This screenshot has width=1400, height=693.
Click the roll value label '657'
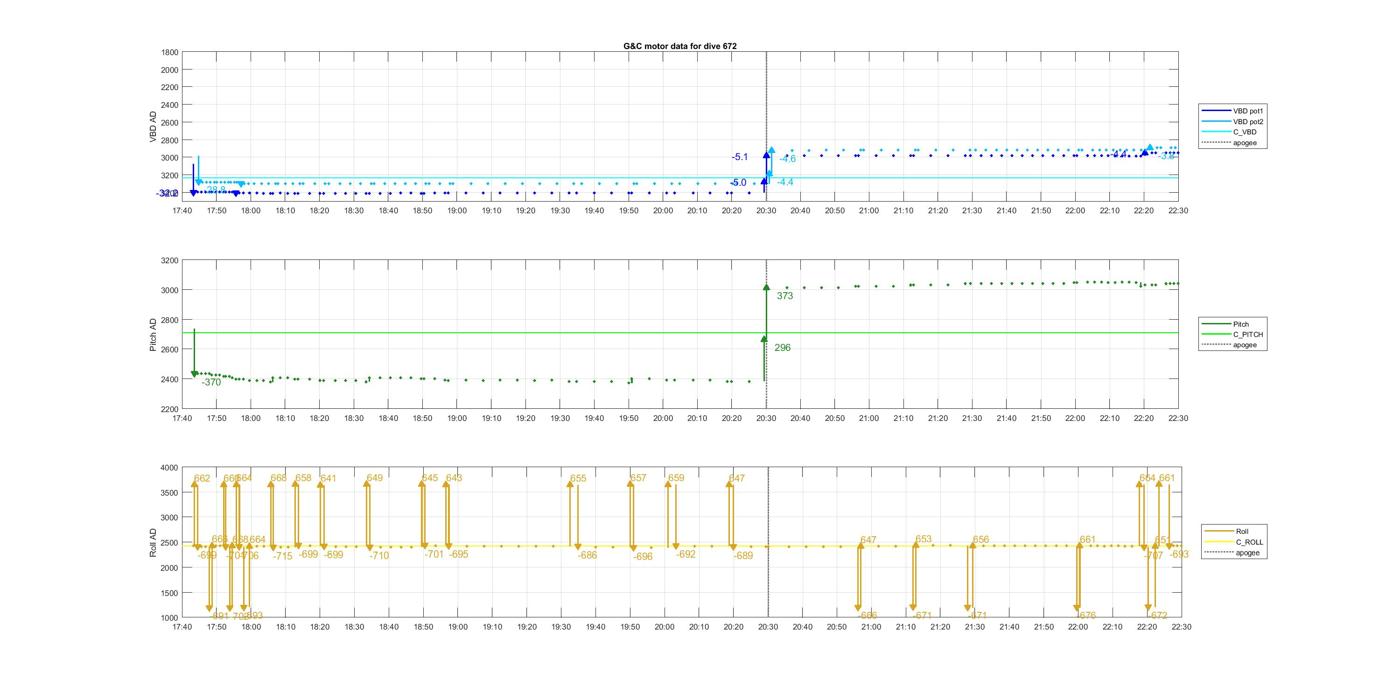point(638,478)
